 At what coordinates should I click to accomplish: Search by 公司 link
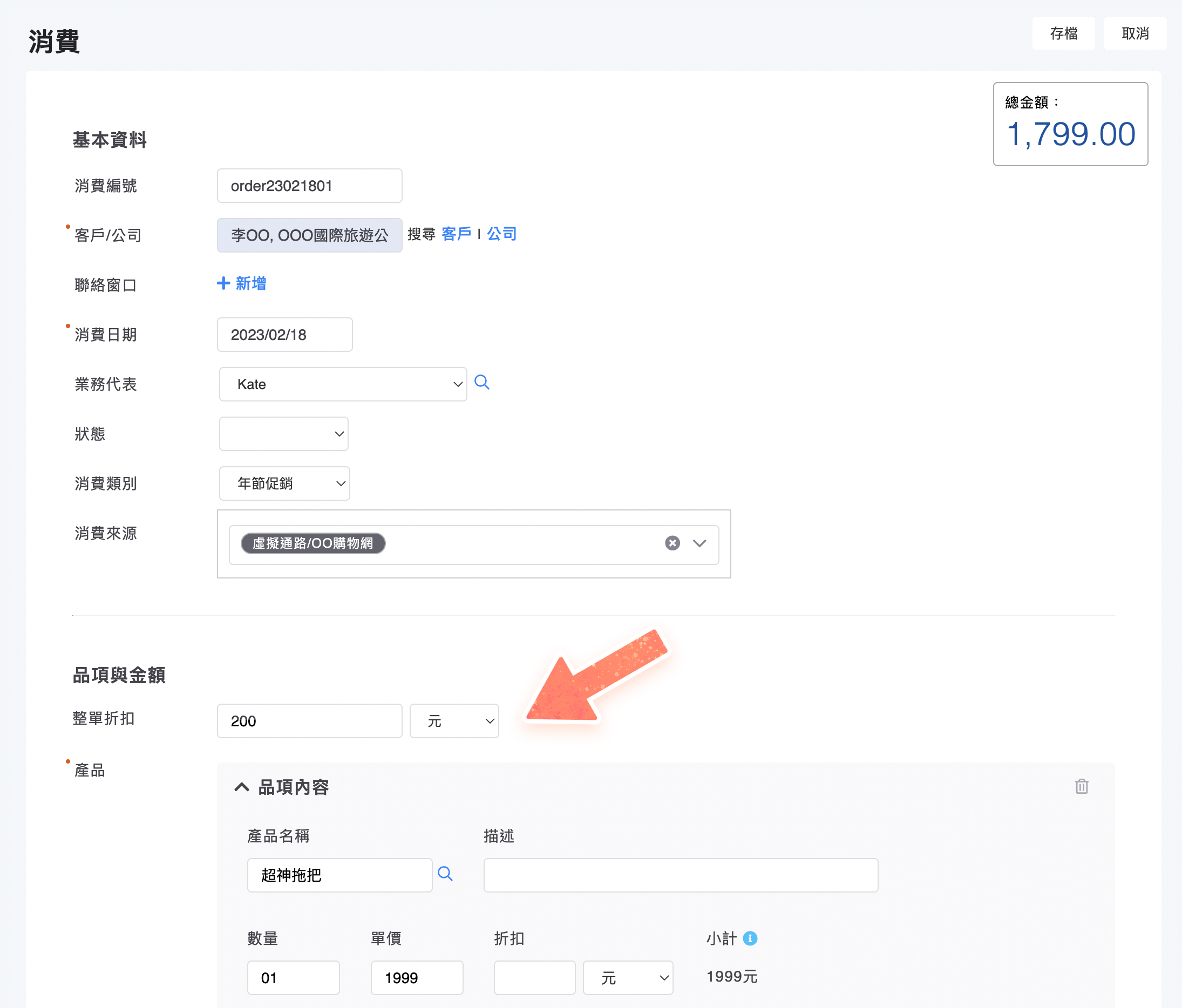pos(501,234)
